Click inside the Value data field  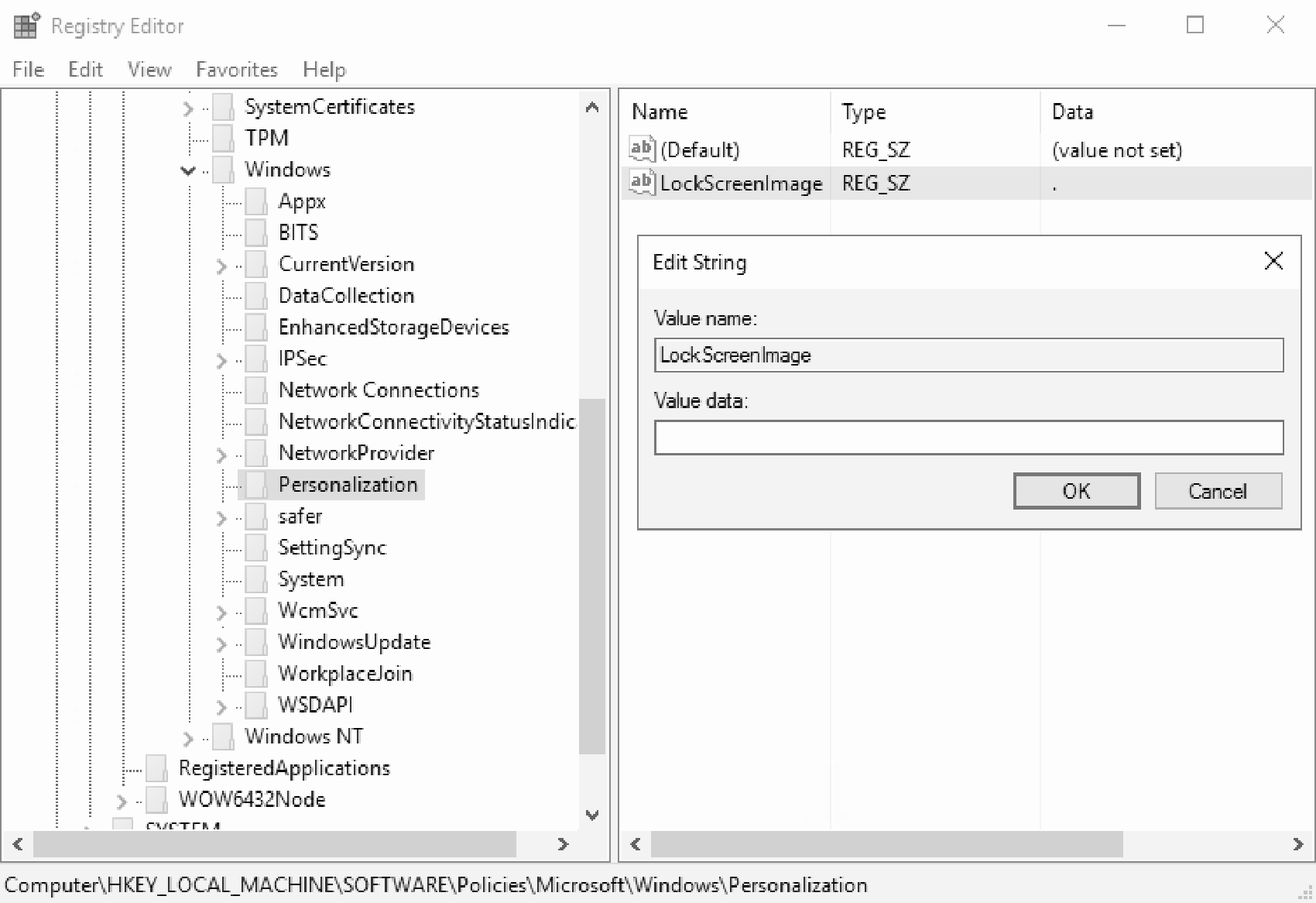(968, 438)
